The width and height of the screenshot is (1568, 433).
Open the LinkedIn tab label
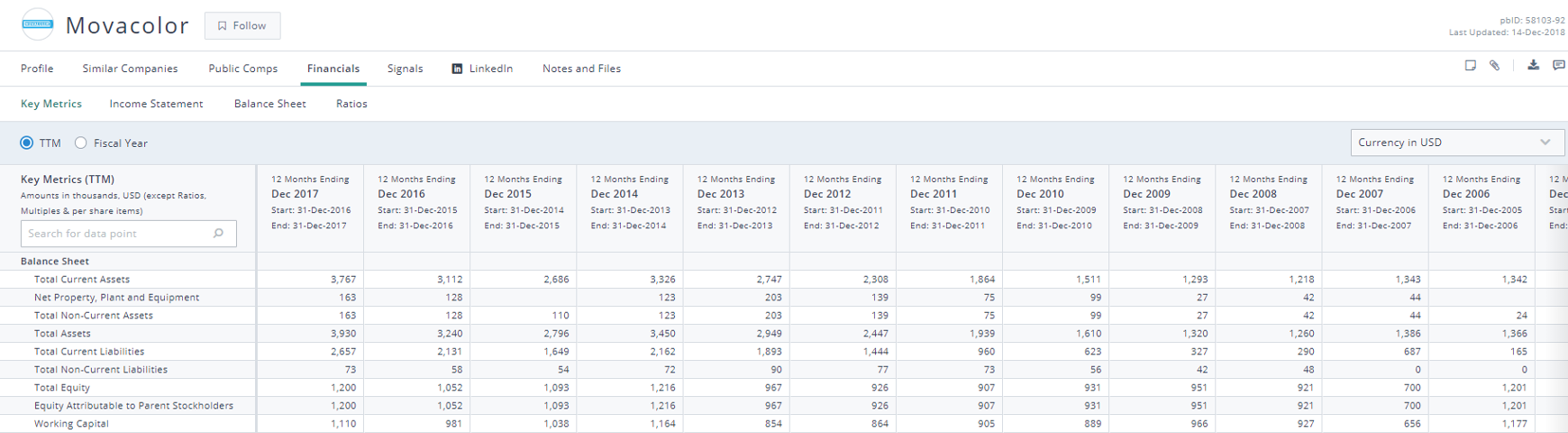(491, 69)
